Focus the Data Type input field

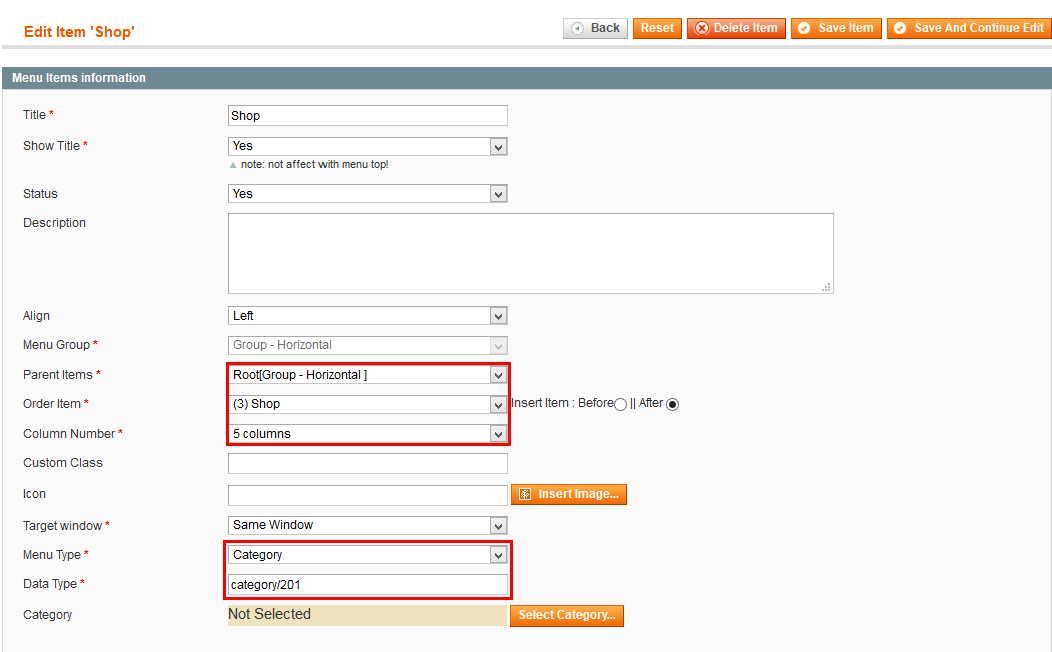[x=368, y=585]
